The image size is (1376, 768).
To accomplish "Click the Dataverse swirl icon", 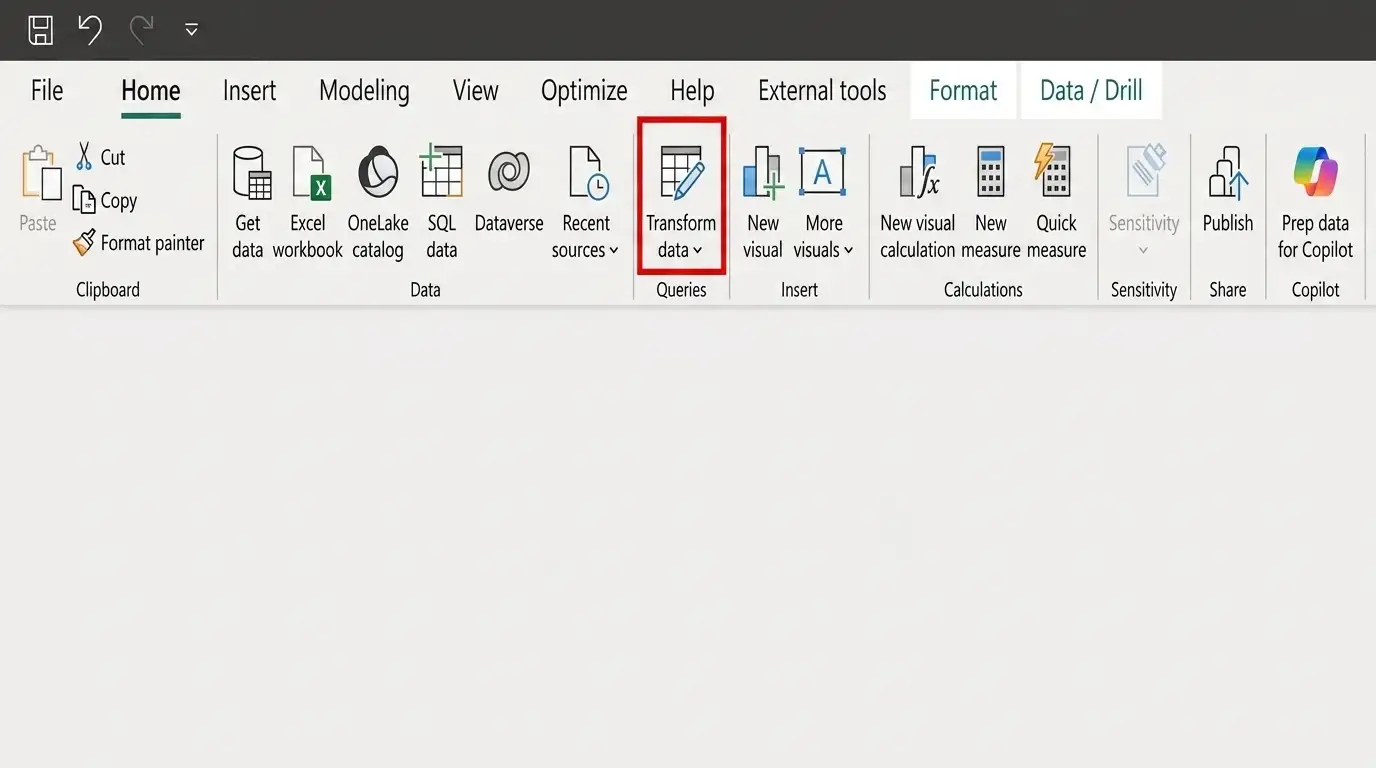I will pyautogui.click(x=509, y=172).
